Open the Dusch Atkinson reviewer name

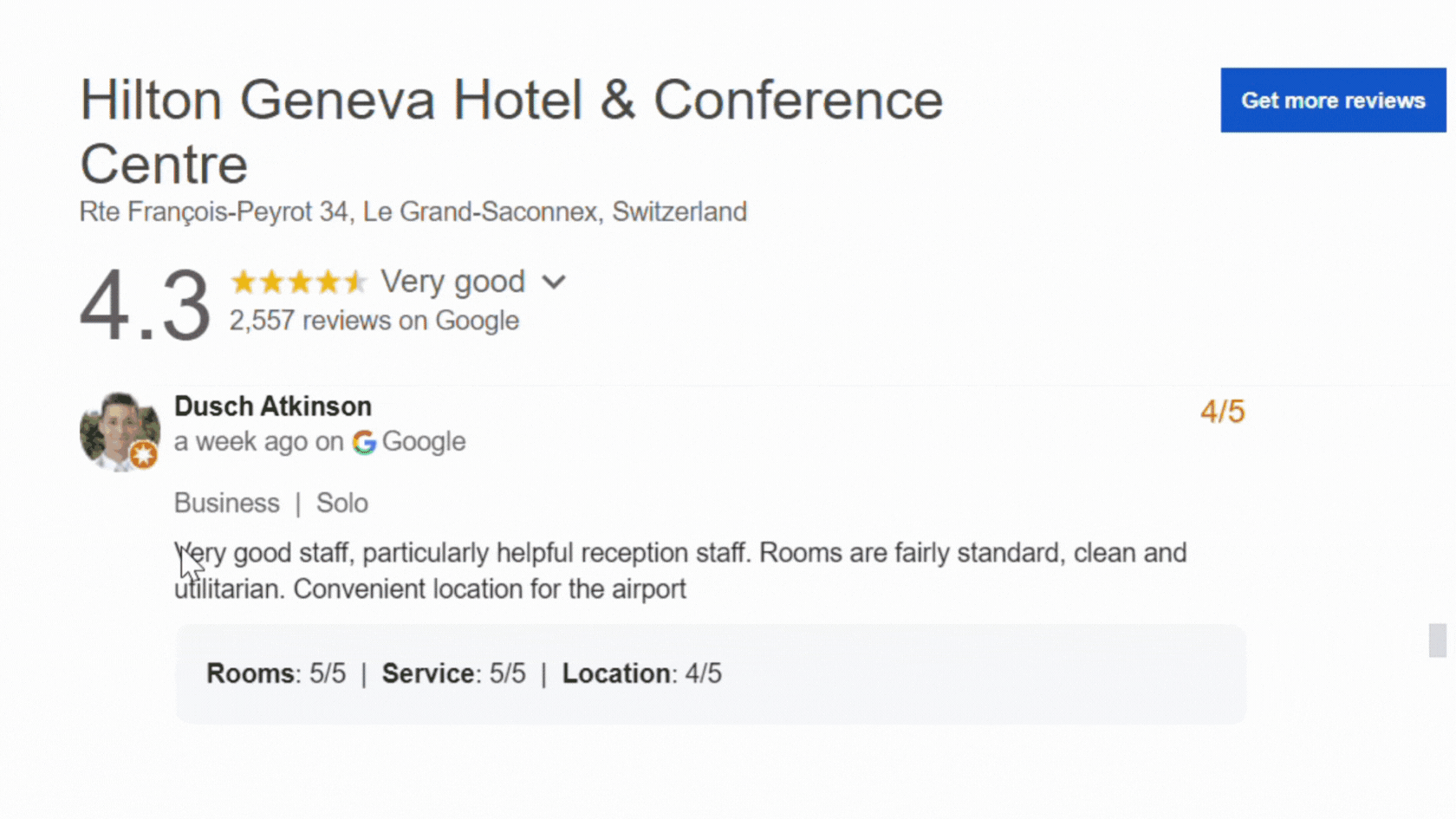273,406
